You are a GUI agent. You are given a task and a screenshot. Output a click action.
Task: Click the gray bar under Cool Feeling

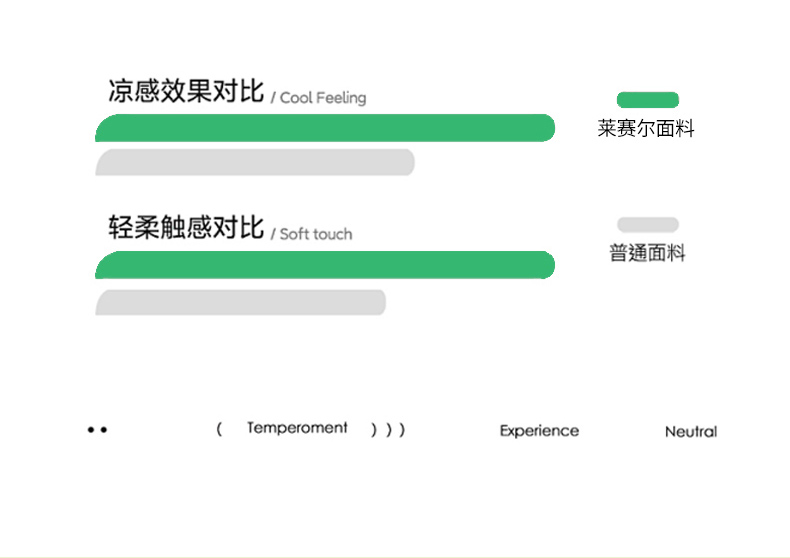click(255, 162)
